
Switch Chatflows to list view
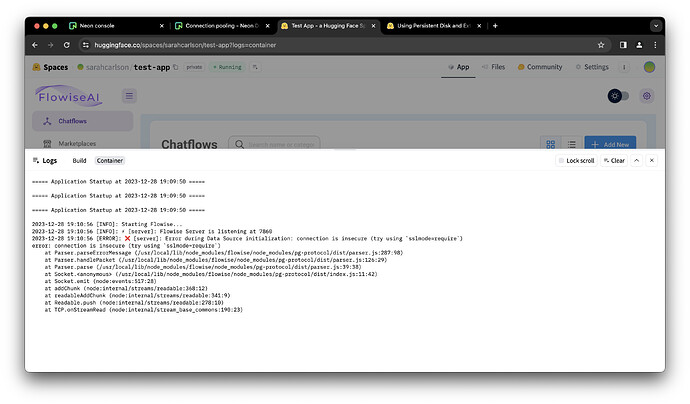coord(572,144)
